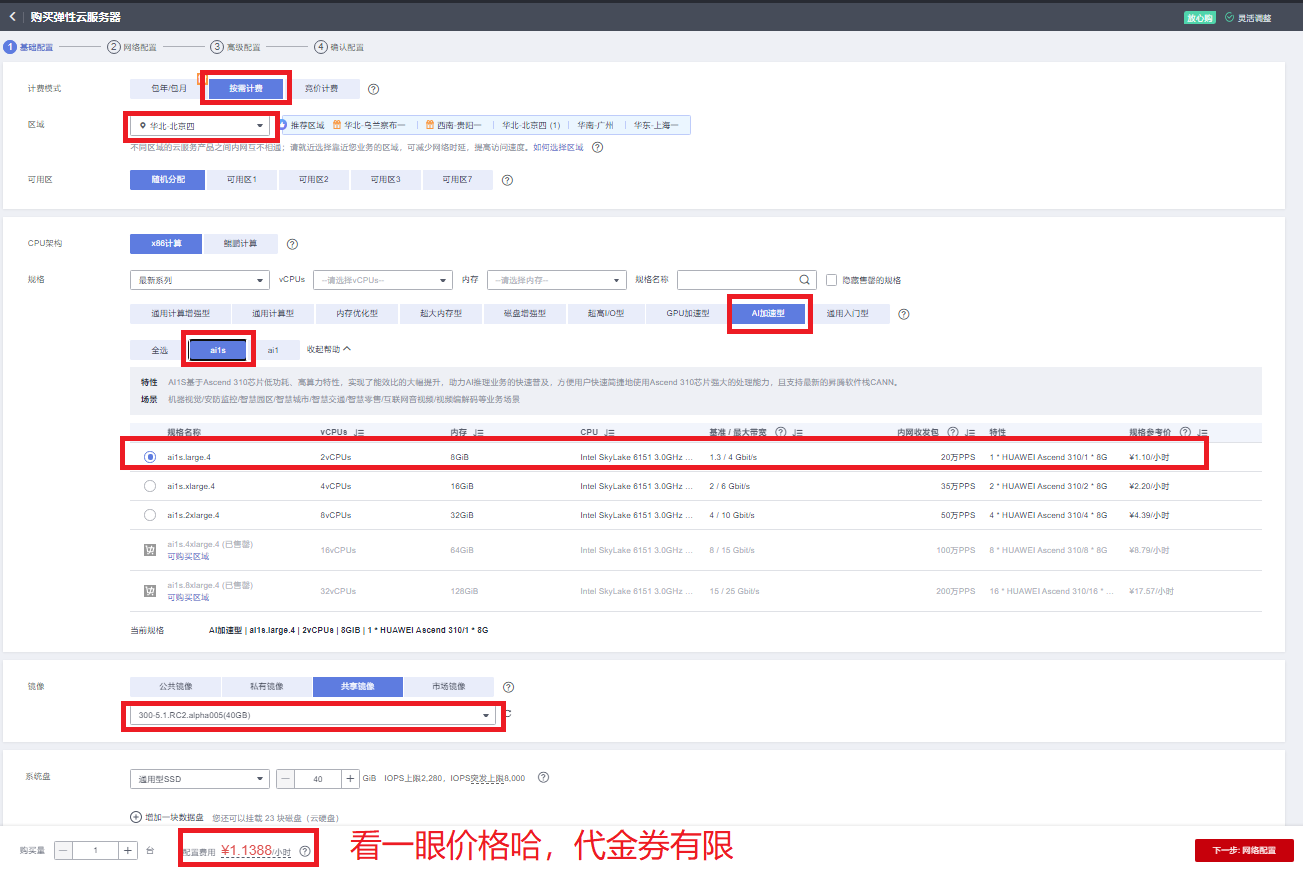
Task: Select the ai1s.xlarge.4 flavor radio button
Action: [x=150, y=486]
